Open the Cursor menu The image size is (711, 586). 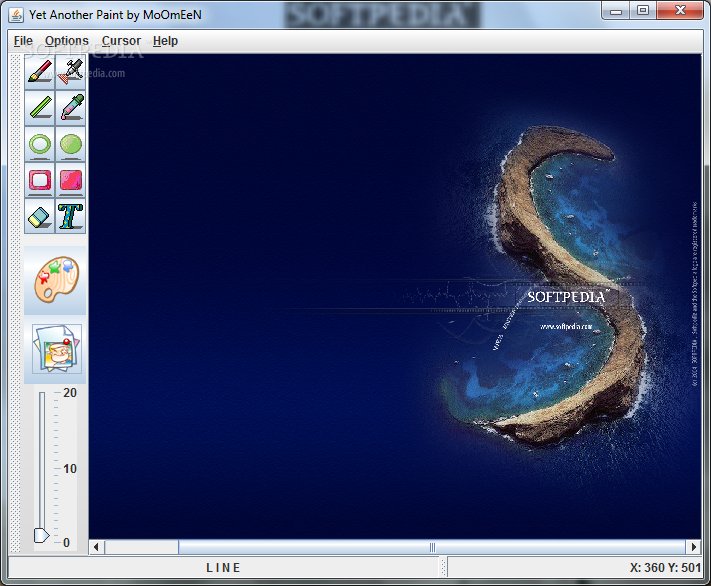121,41
